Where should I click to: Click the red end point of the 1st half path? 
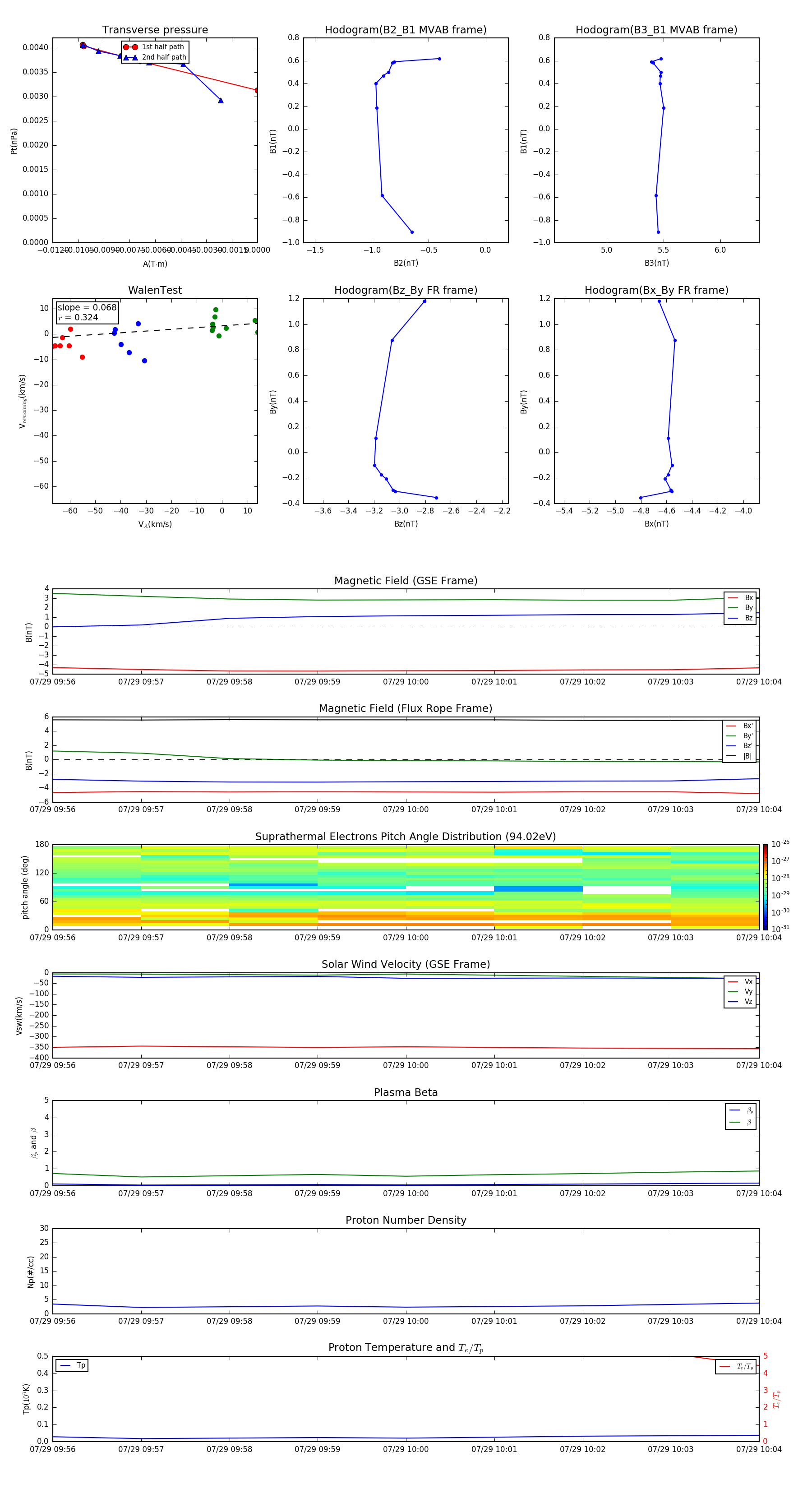257,90
